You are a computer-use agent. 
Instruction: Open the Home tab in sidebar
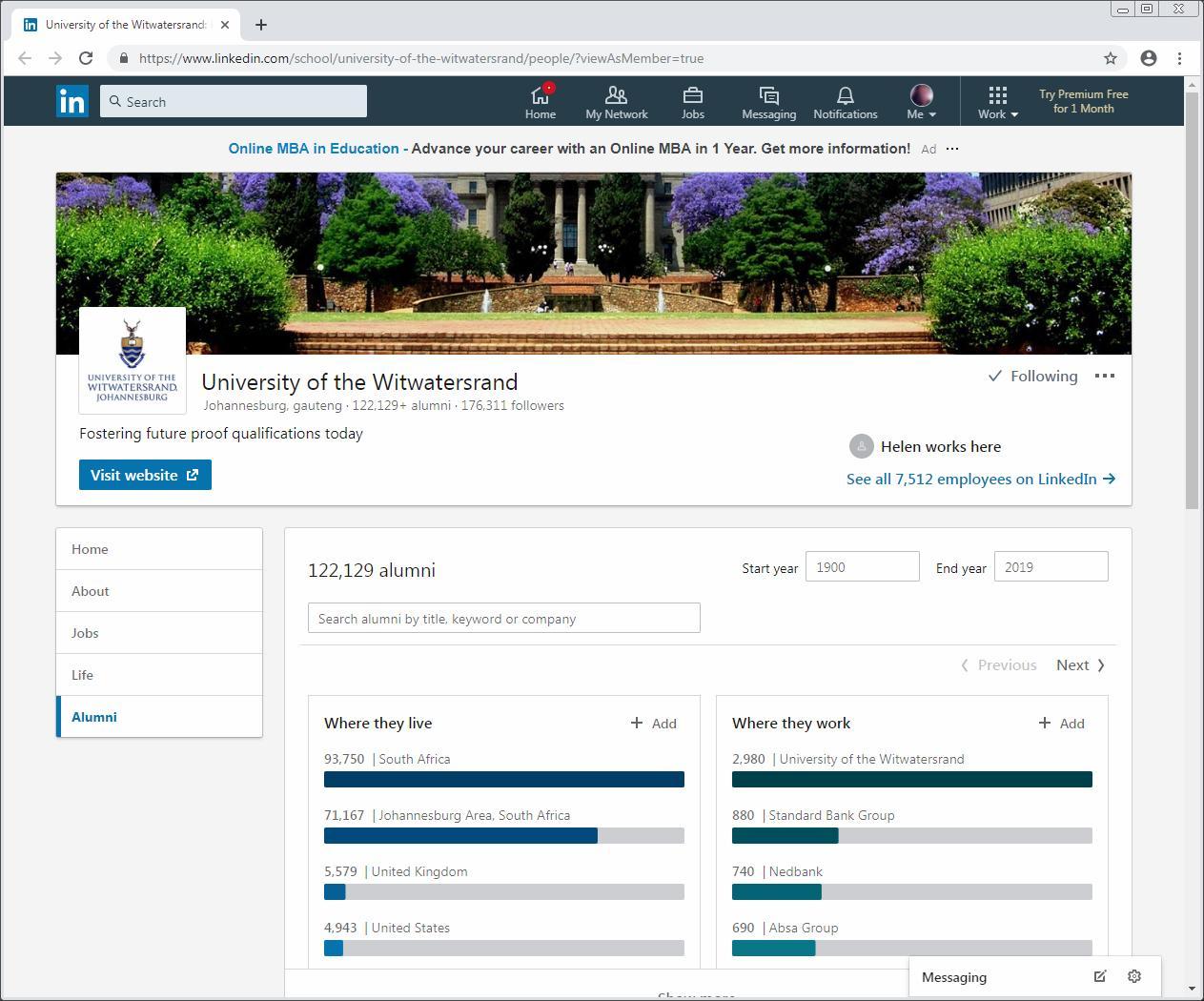159,549
